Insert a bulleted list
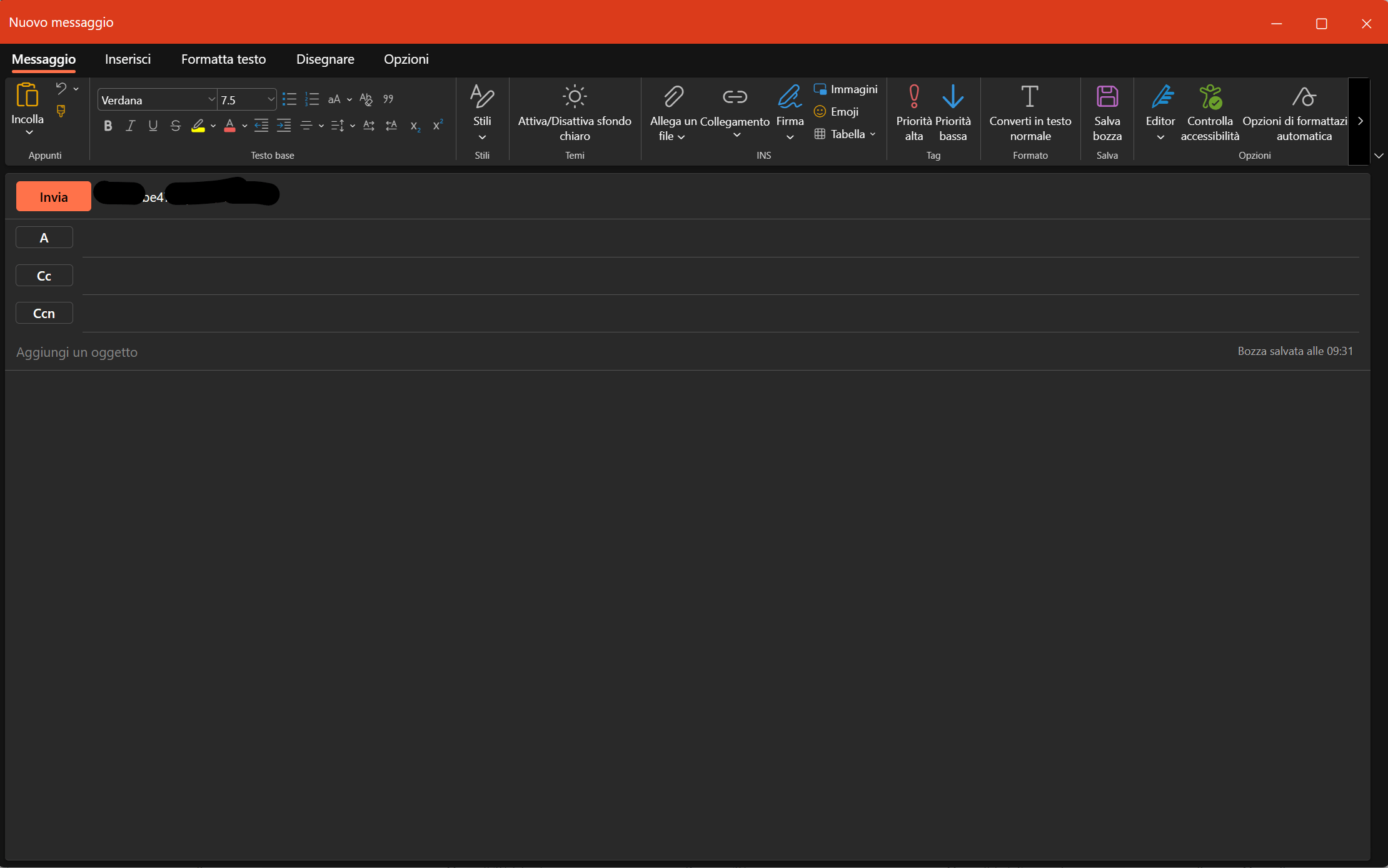The image size is (1388, 868). 289,99
